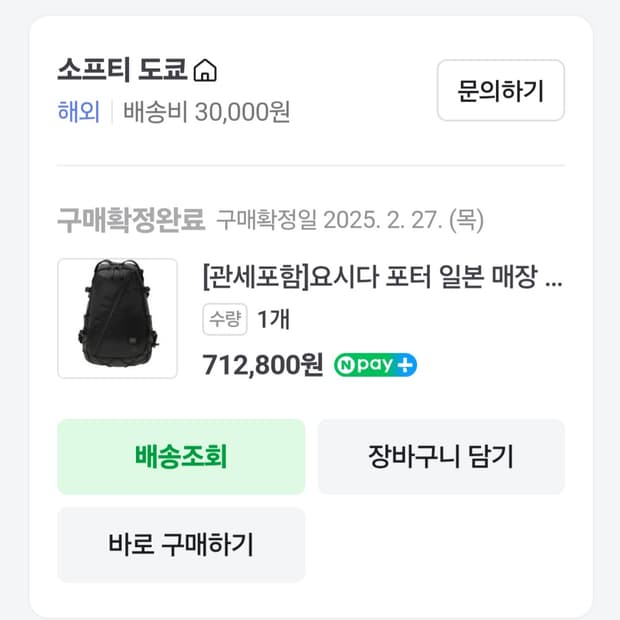Click the (목) weekday in confirmation date

[x=465, y=218]
